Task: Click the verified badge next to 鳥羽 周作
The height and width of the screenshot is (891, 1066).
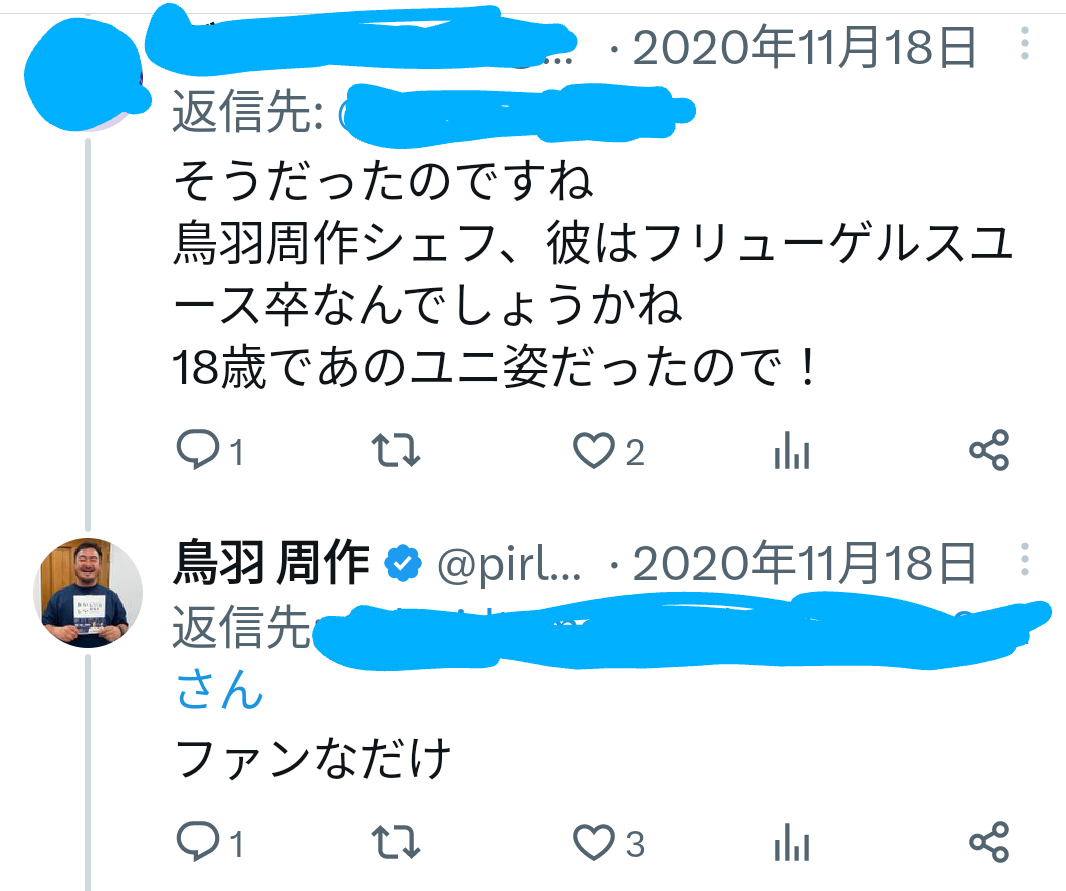Action: [x=403, y=563]
